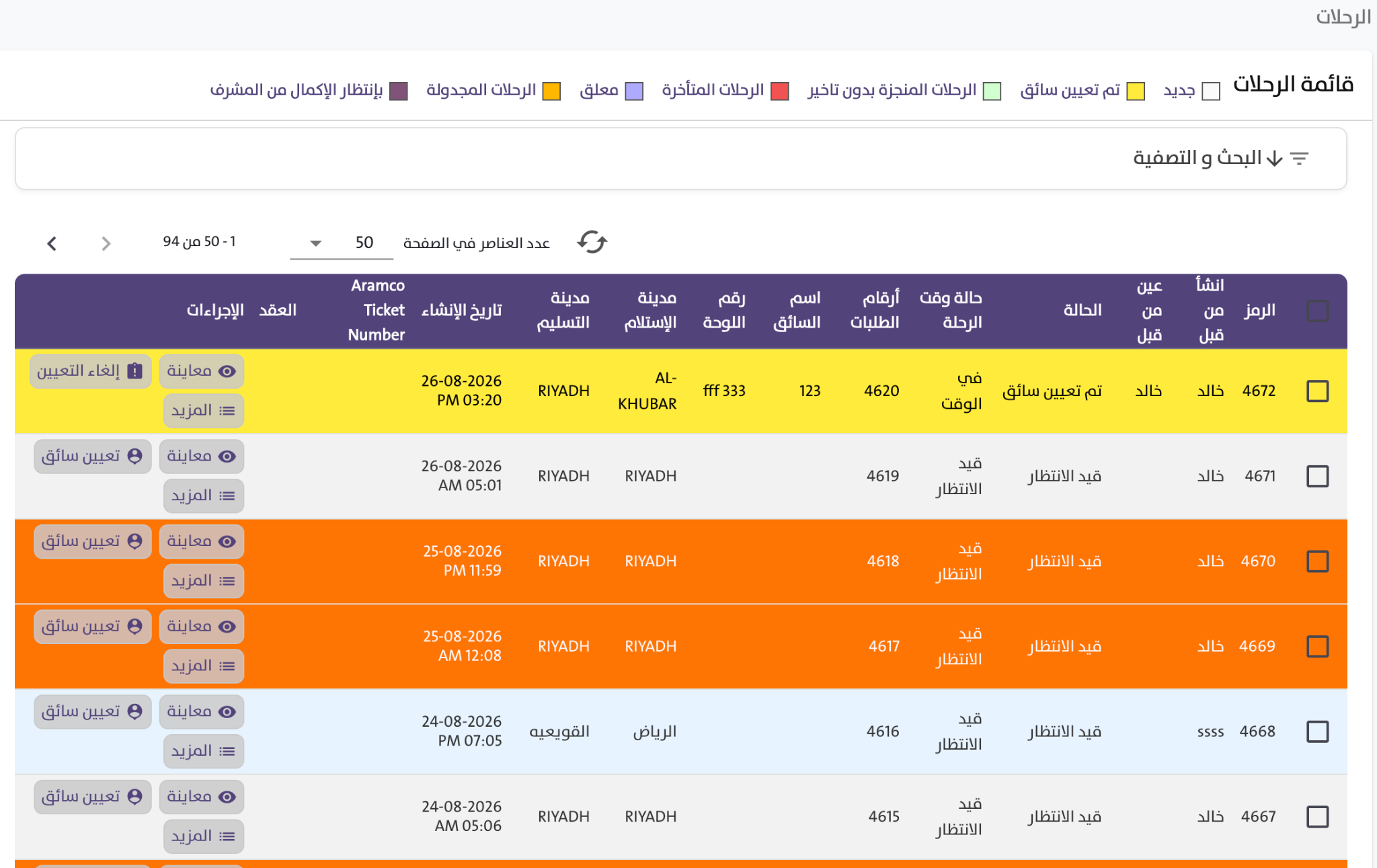Check the checkbox for trip 4672

(1317, 391)
